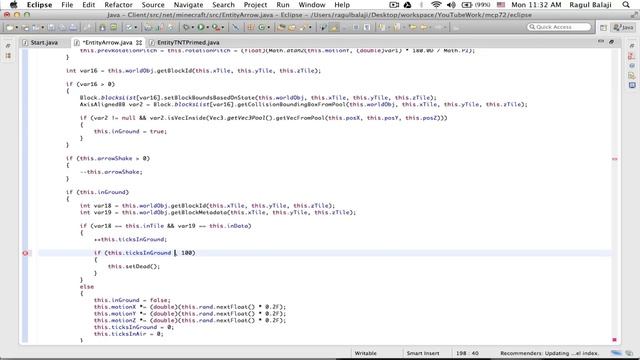Click the Debug bug icon

[186, 27]
